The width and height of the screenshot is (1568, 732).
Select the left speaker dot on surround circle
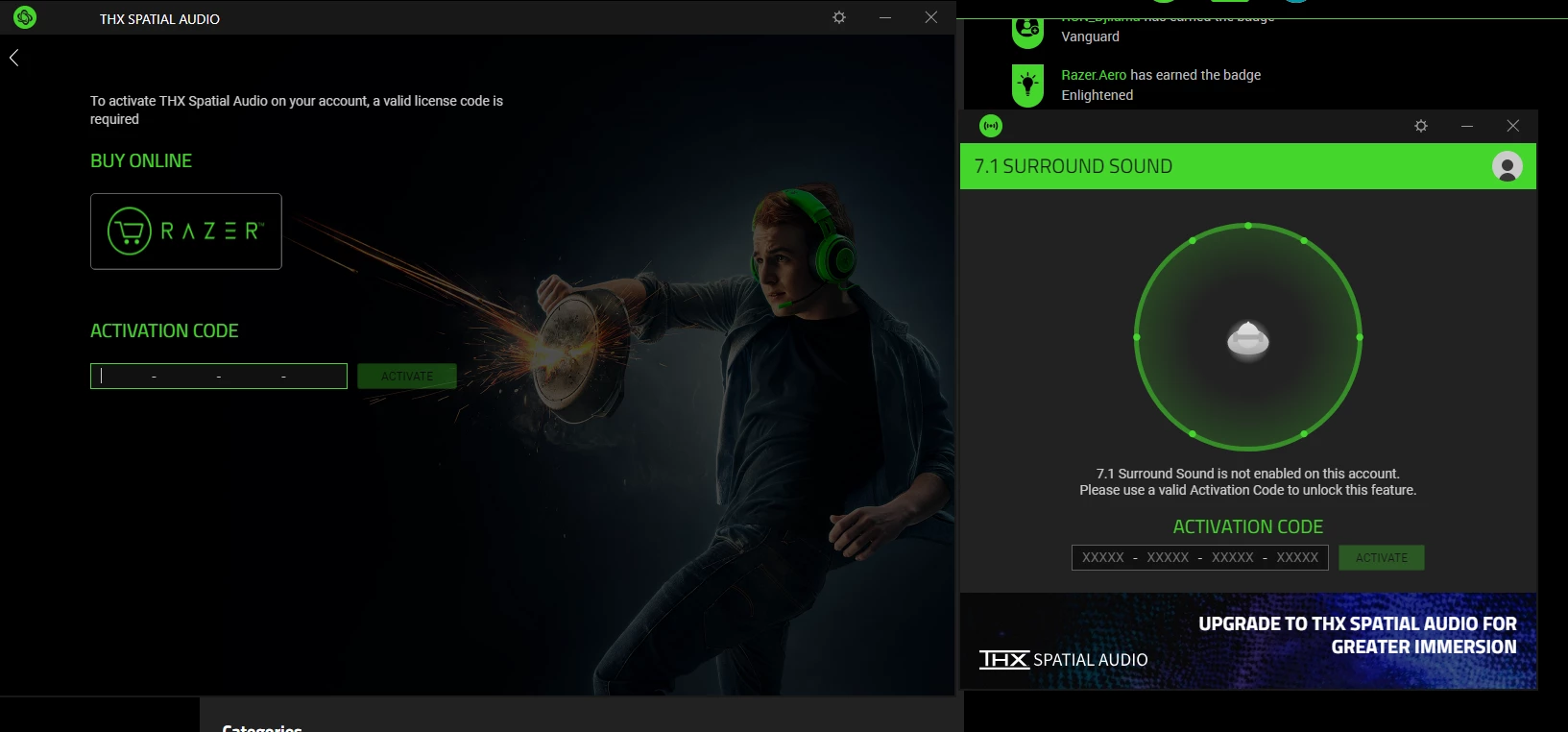pos(1137,337)
